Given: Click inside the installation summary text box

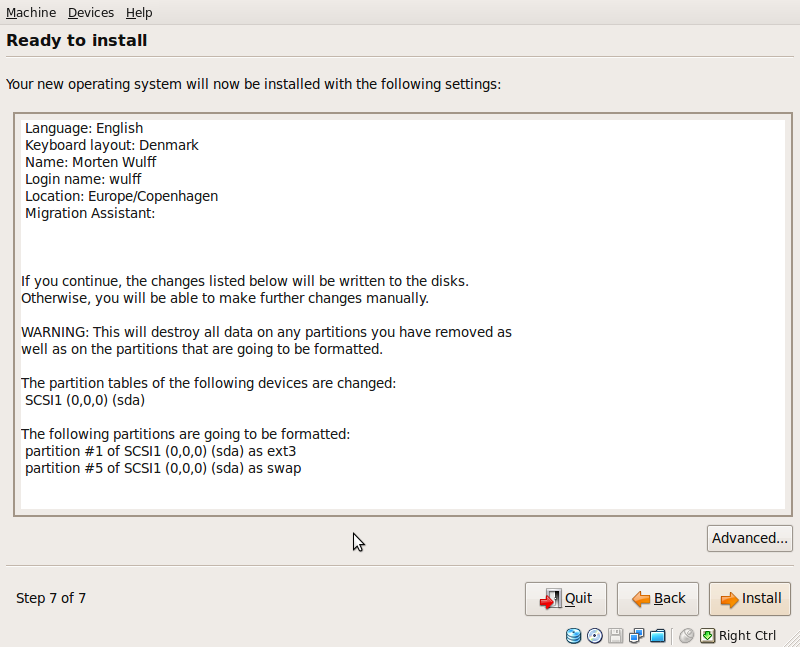Looking at the screenshot, I should click(x=403, y=314).
